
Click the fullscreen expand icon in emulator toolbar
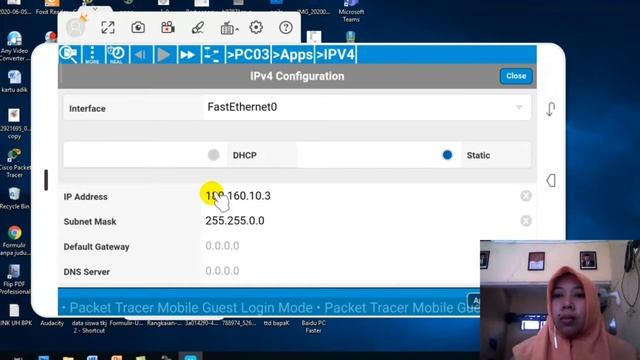coord(108,28)
